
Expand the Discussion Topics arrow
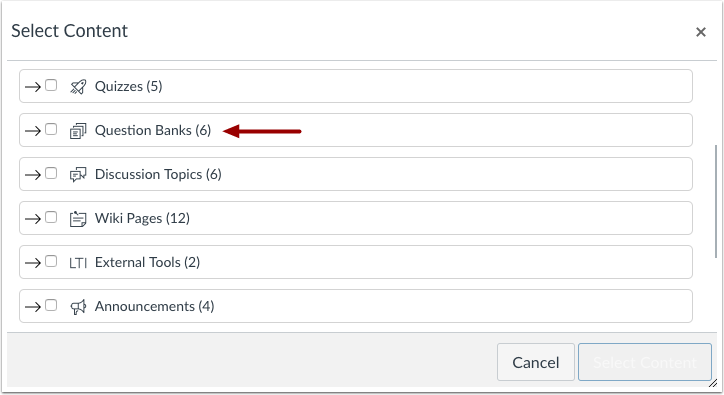[x=33, y=175]
